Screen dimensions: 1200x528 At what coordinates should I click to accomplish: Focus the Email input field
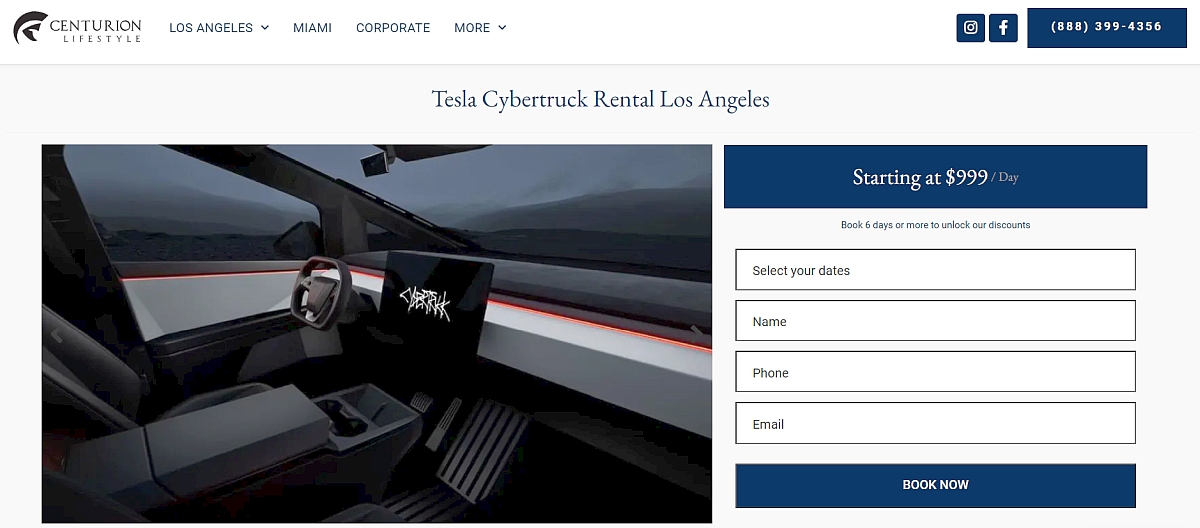pos(935,423)
